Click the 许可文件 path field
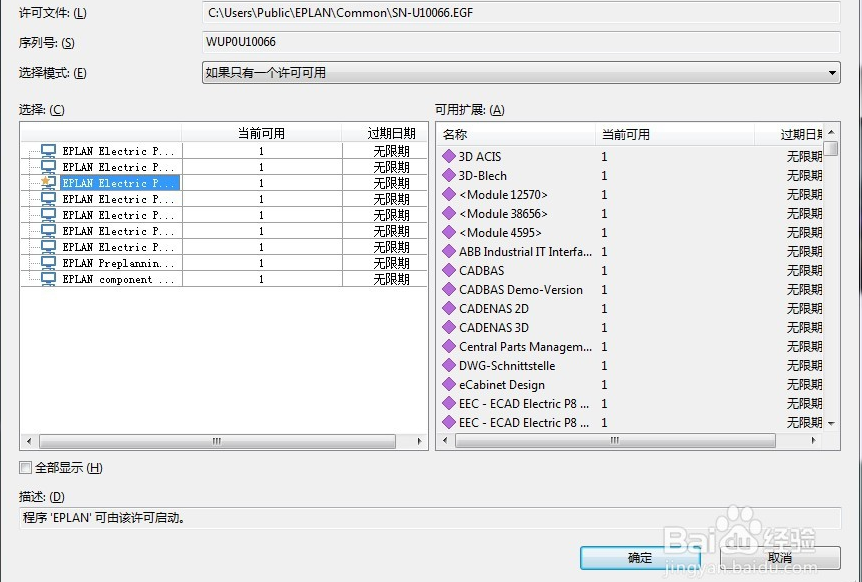The width and height of the screenshot is (862, 582). [x=521, y=12]
